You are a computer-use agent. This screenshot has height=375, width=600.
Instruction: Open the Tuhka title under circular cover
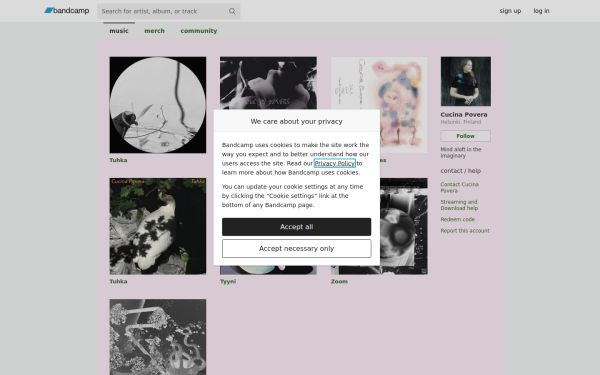(118, 160)
